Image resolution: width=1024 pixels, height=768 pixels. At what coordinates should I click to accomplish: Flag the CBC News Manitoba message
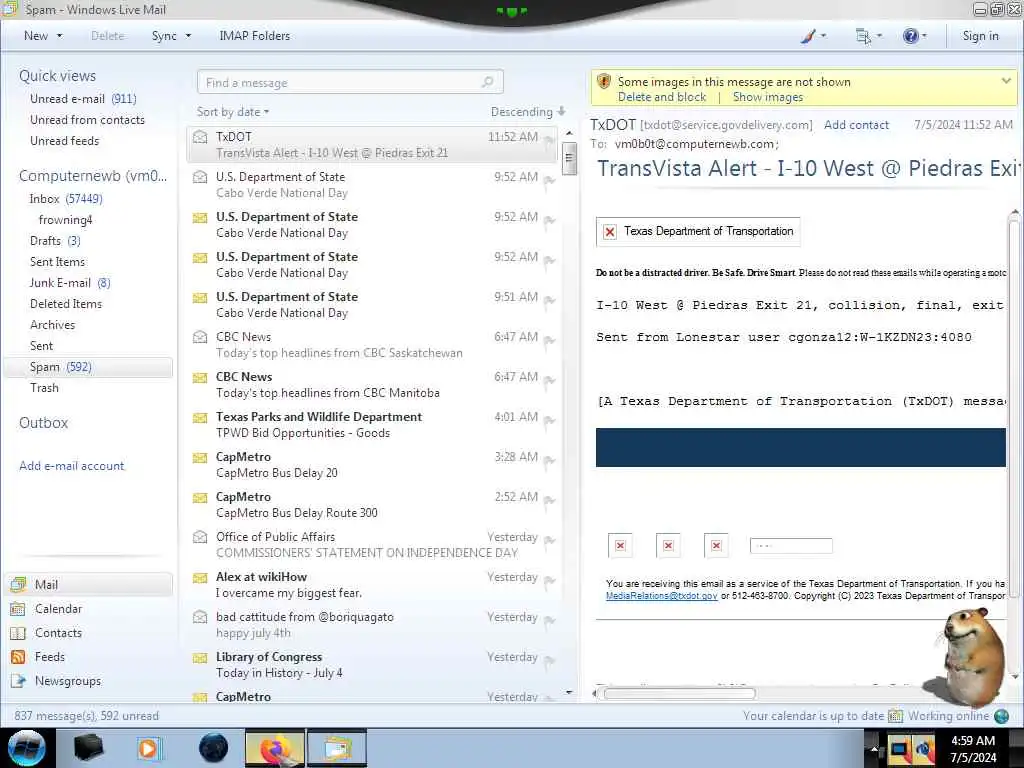pyautogui.click(x=549, y=381)
